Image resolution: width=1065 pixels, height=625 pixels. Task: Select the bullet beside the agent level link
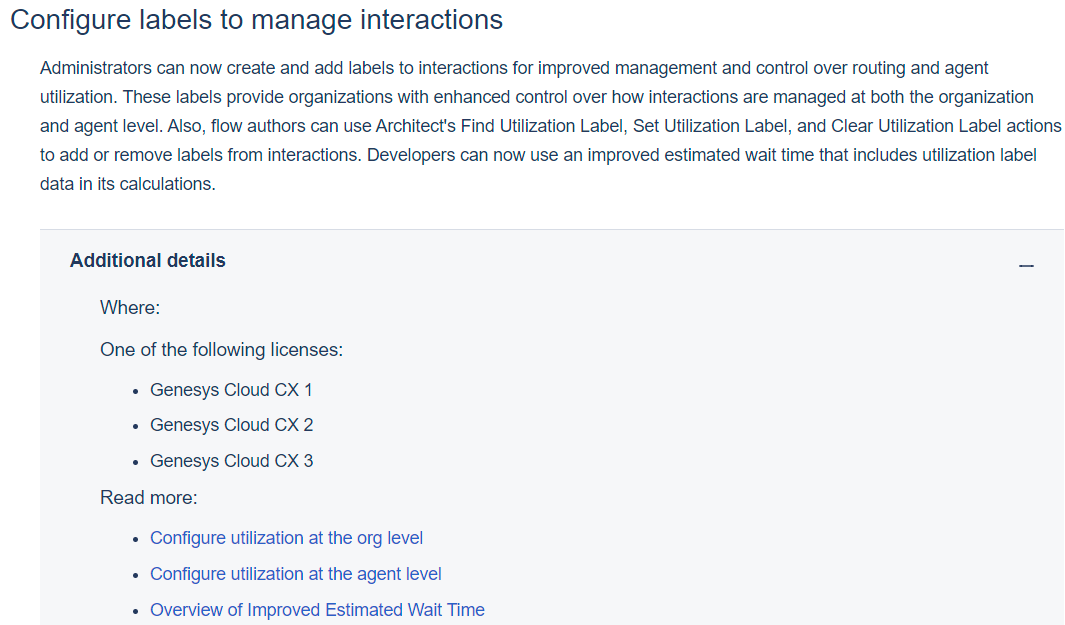[x=137, y=573]
